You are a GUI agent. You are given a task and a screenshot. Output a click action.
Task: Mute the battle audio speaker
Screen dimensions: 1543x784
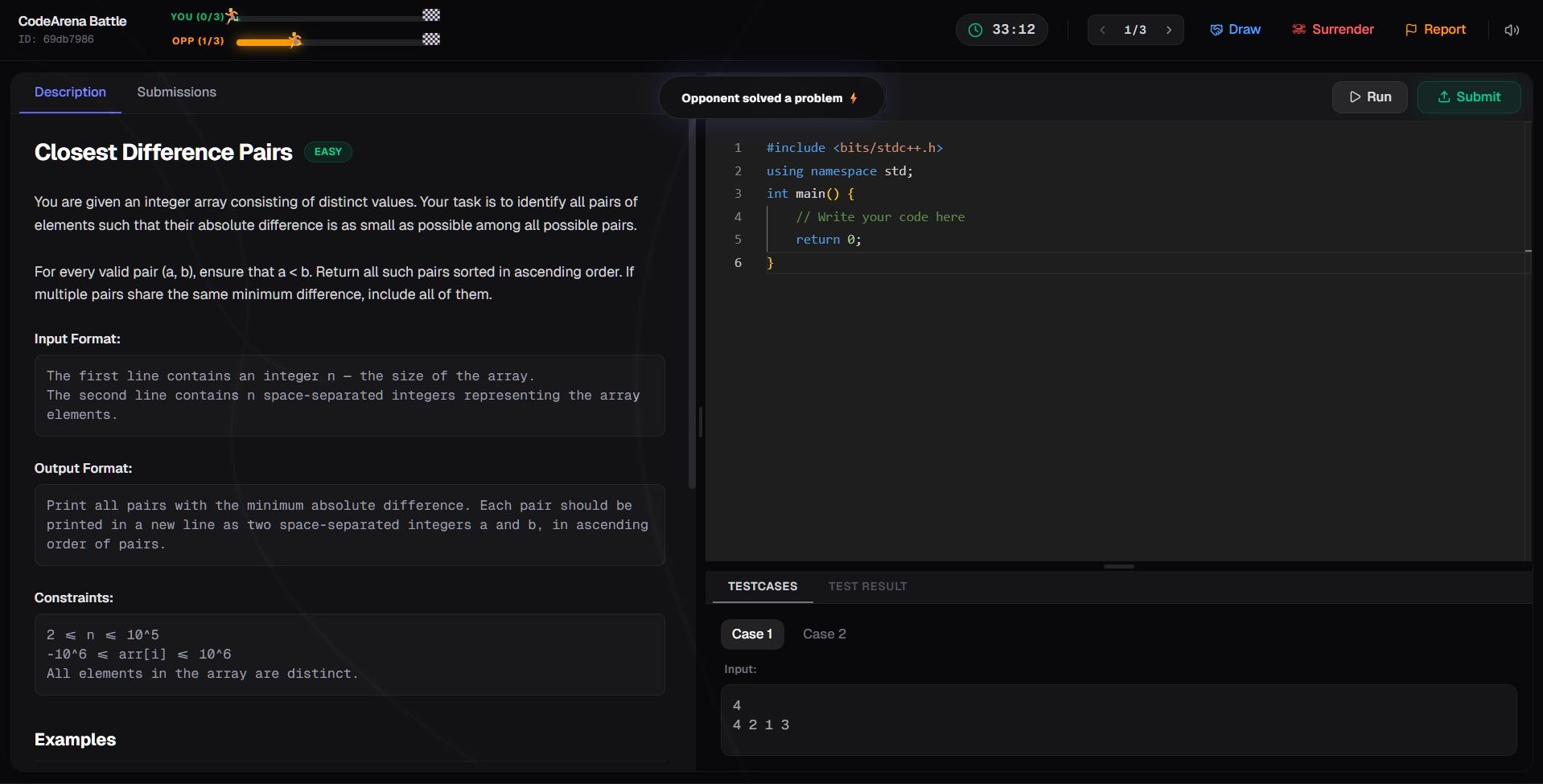1512,31
